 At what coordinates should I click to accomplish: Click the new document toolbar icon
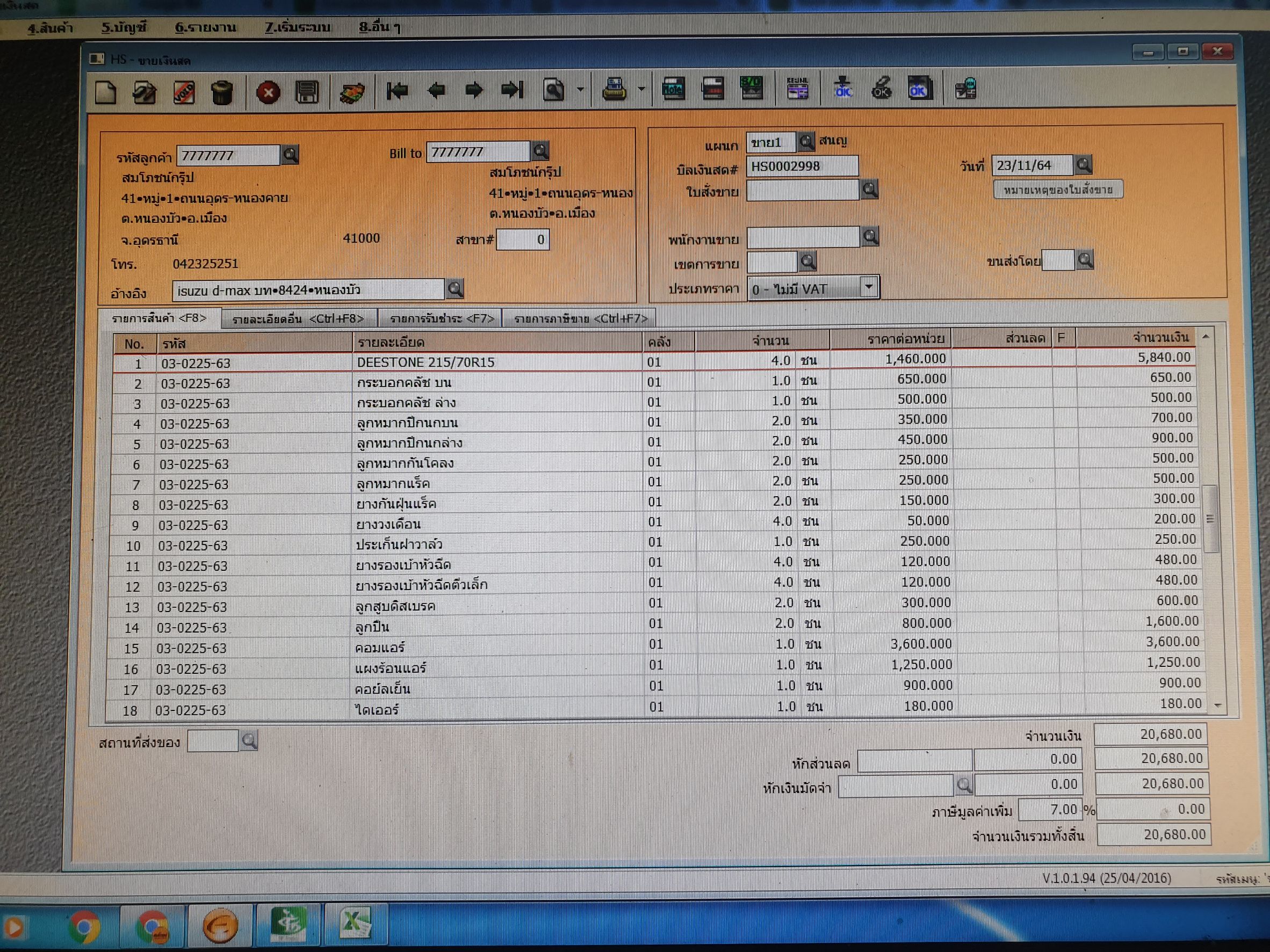click(x=106, y=92)
